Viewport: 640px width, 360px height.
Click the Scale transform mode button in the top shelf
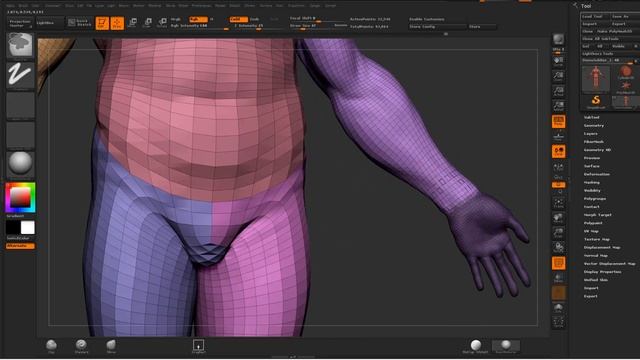coord(147,22)
